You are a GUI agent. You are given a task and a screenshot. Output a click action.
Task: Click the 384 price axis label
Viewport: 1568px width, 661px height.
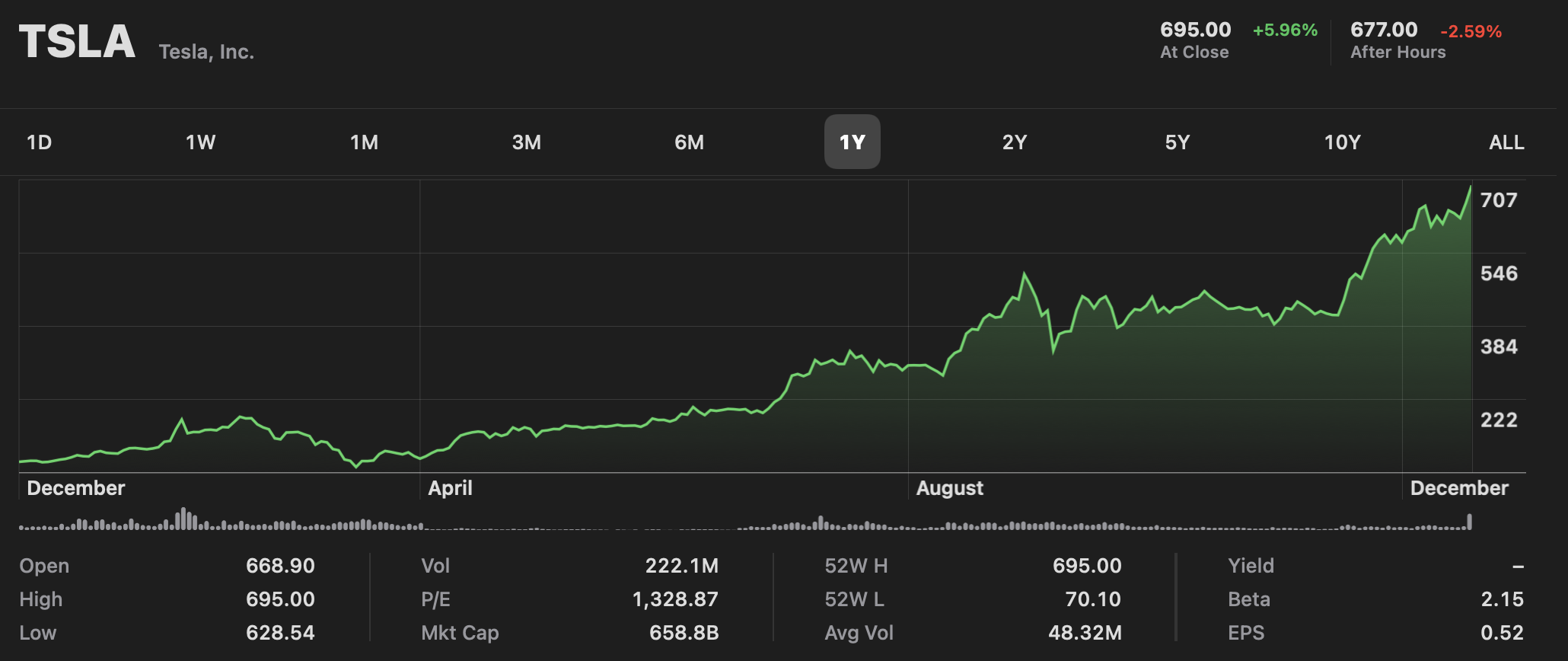point(1499,346)
